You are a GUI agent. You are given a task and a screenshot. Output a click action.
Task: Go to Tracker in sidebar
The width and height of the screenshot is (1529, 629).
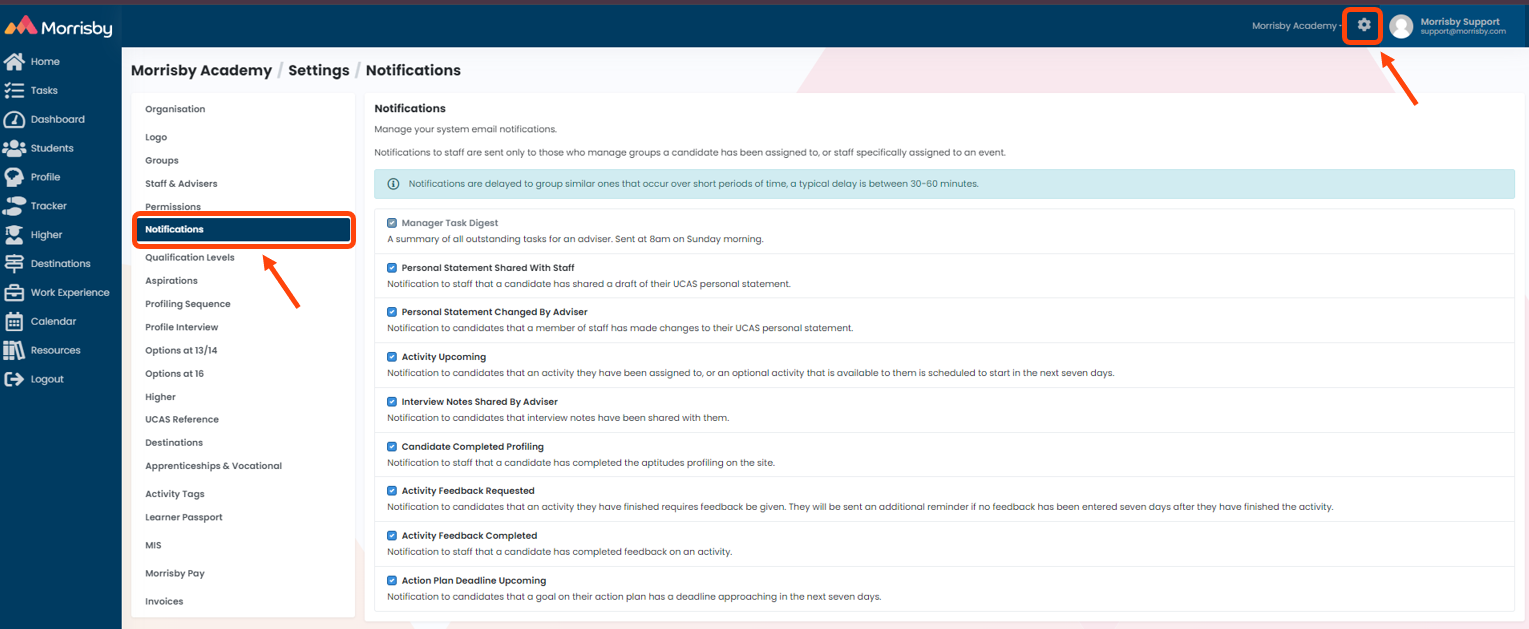coord(49,206)
